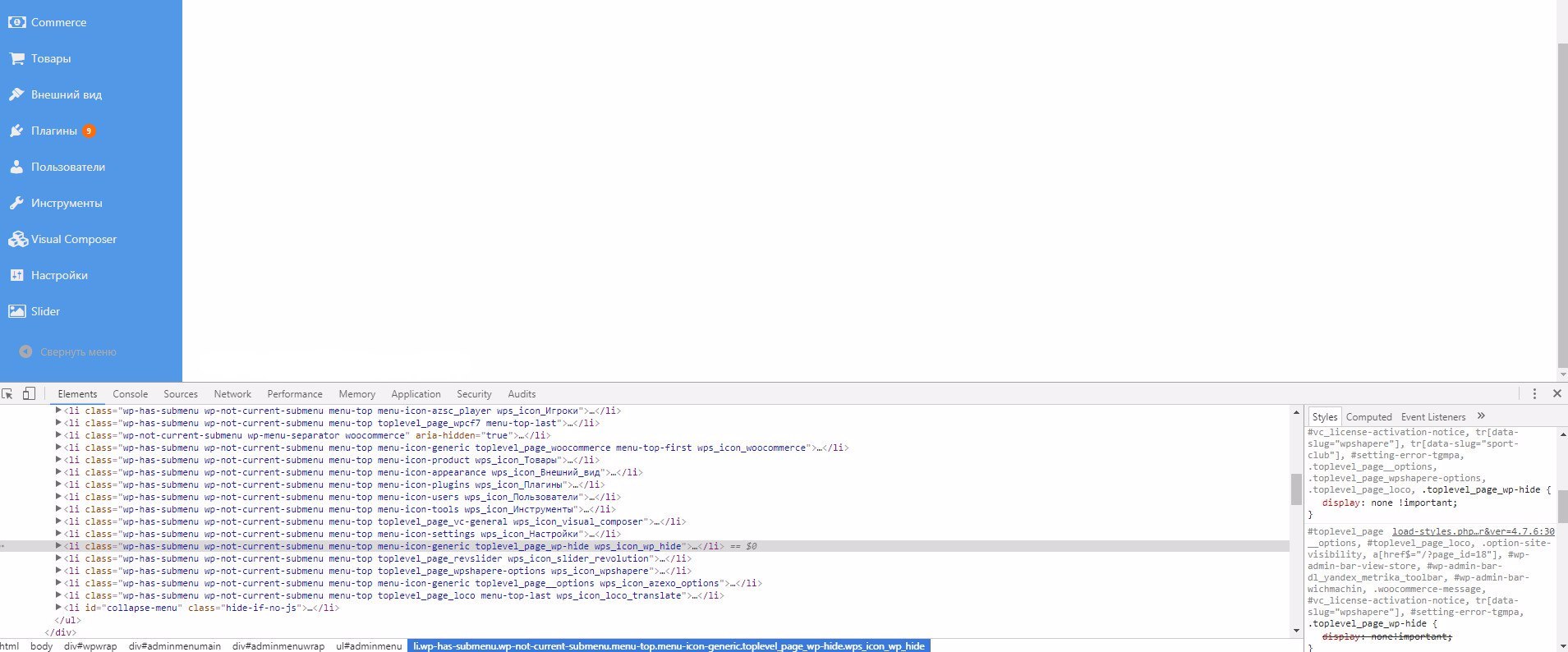This screenshot has height=652, width=1568.
Task: Open the load-styles.php stylesheet source link
Action: (x=1473, y=531)
